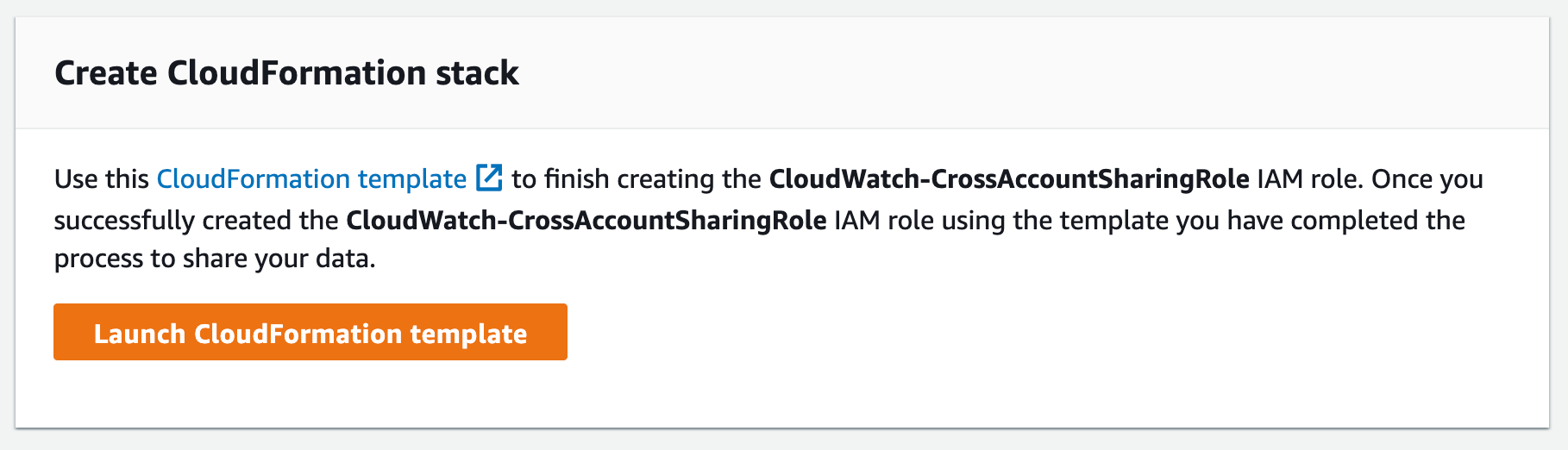Screen dimensions: 1568x450
Task: Click the word 'template' inside the blue link
Action: [412, 179]
